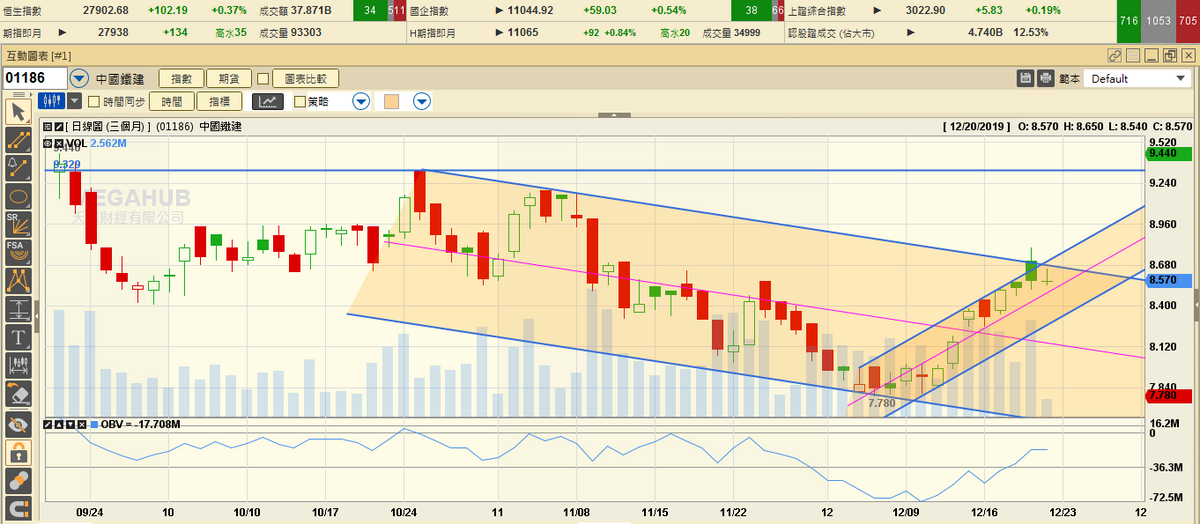Screen dimensions: 1200x524
Task: Select the text annotation T tool
Action: coord(17,337)
